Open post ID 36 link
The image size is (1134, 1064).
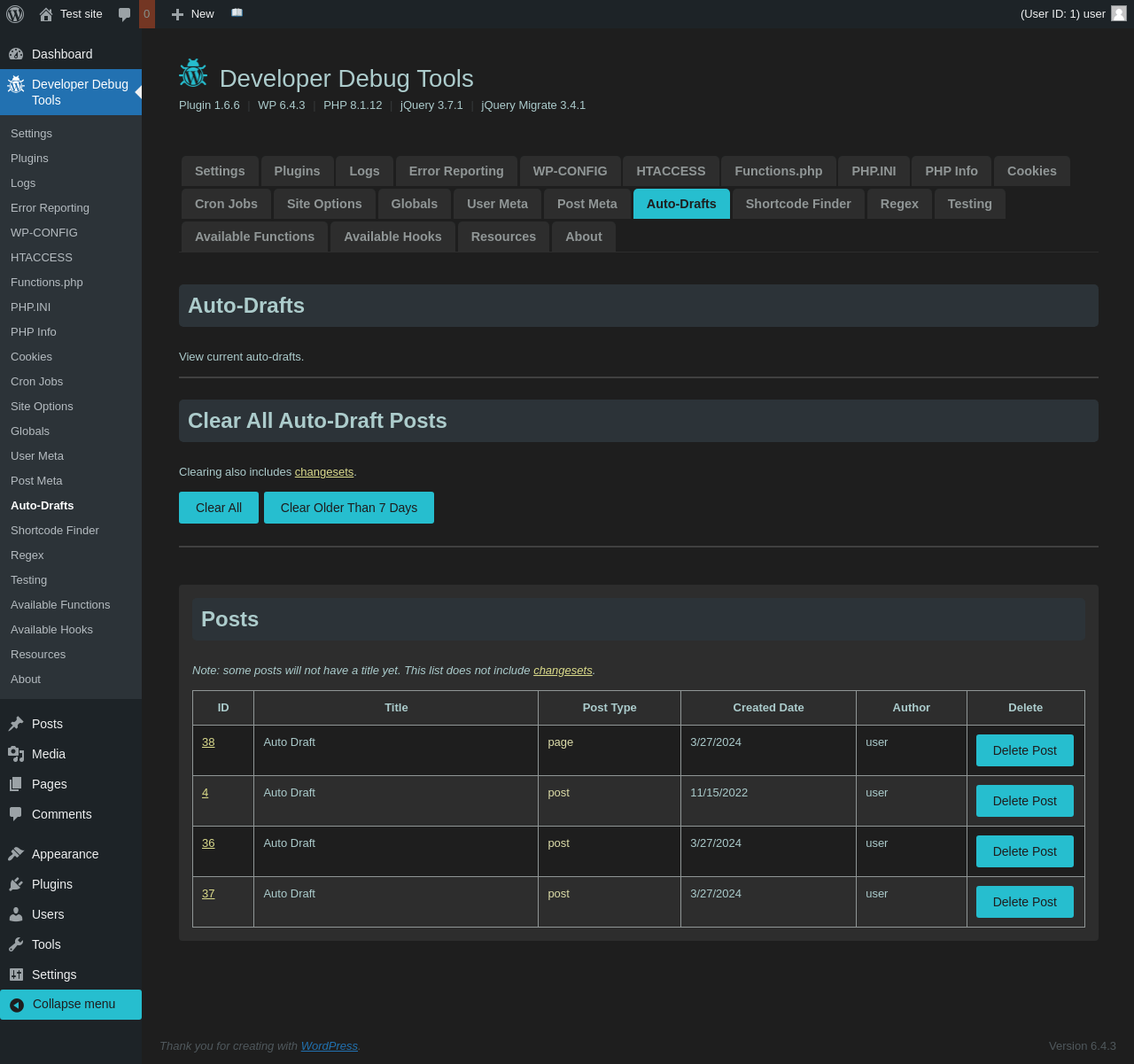tap(208, 843)
